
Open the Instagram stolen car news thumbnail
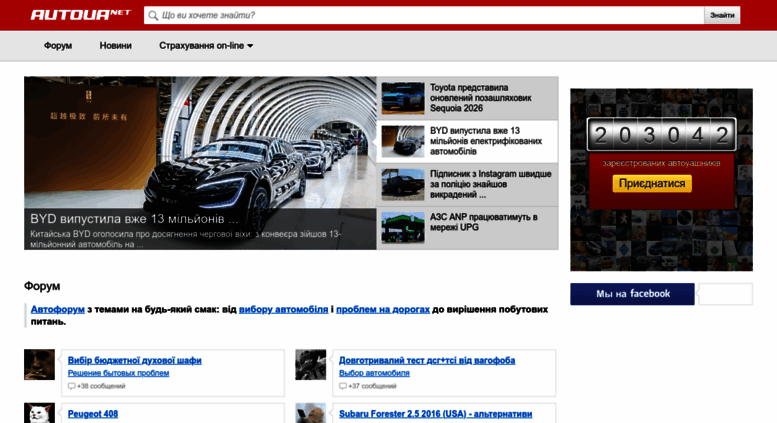coord(403,184)
